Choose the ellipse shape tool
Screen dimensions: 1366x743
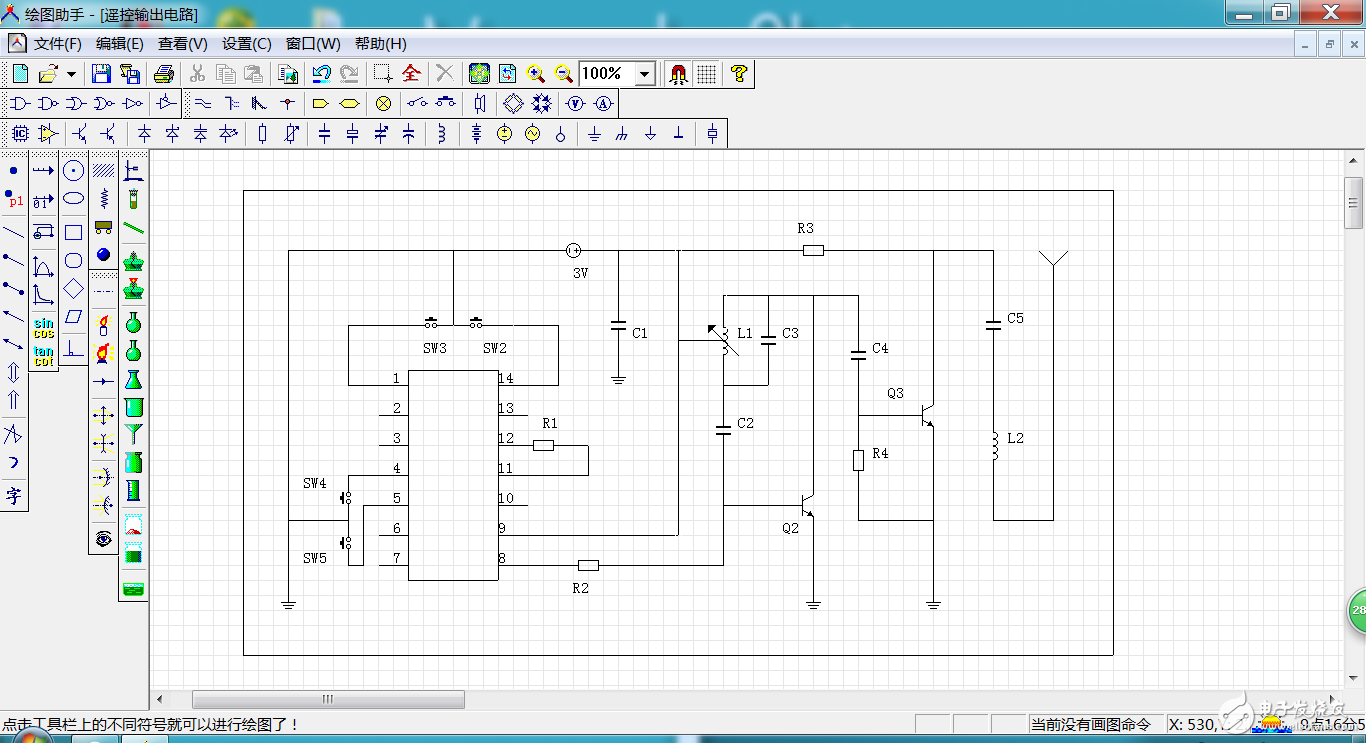[x=73, y=199]
